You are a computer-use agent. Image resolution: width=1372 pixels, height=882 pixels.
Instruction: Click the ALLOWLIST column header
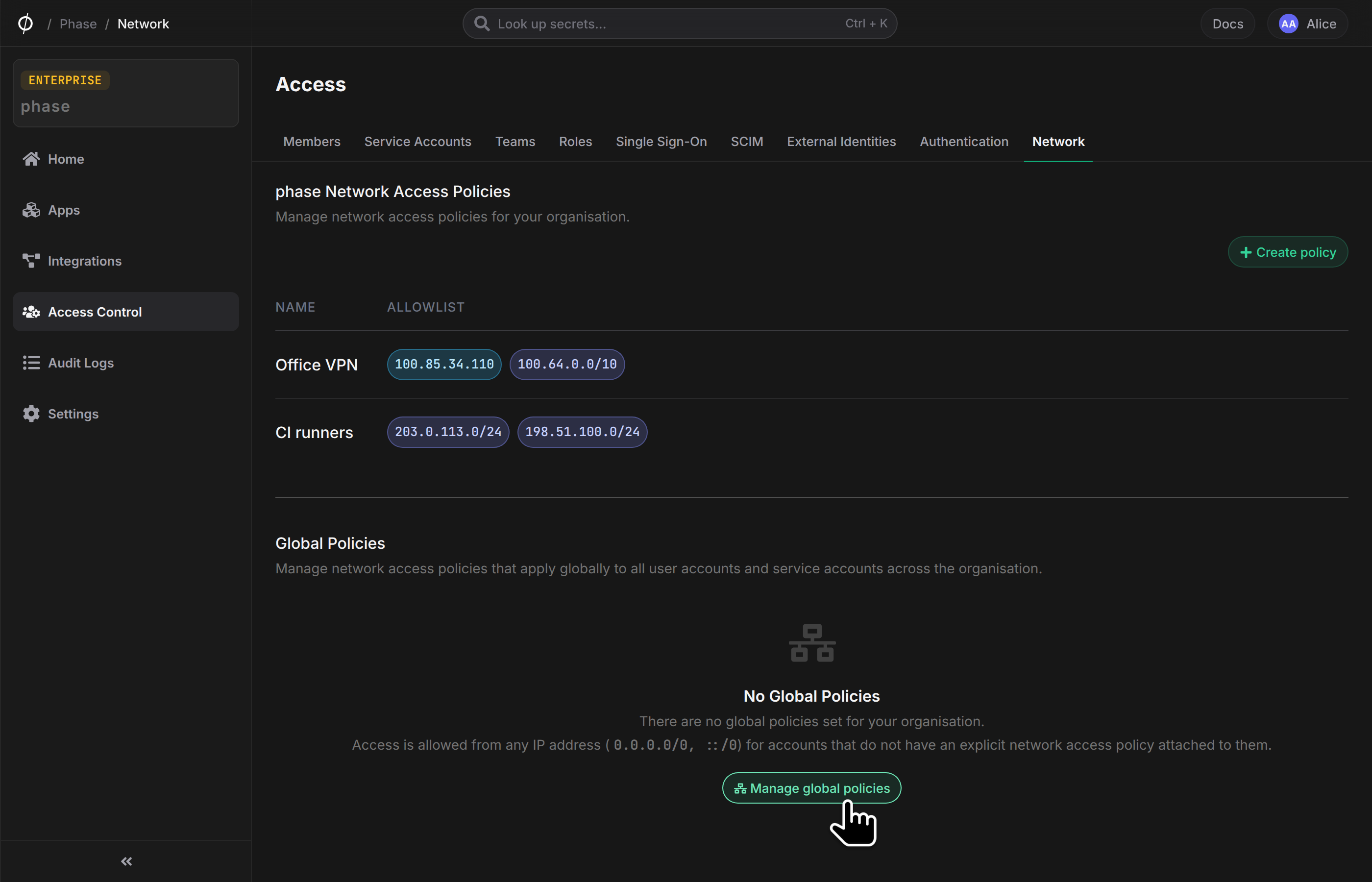pos(425,307)
